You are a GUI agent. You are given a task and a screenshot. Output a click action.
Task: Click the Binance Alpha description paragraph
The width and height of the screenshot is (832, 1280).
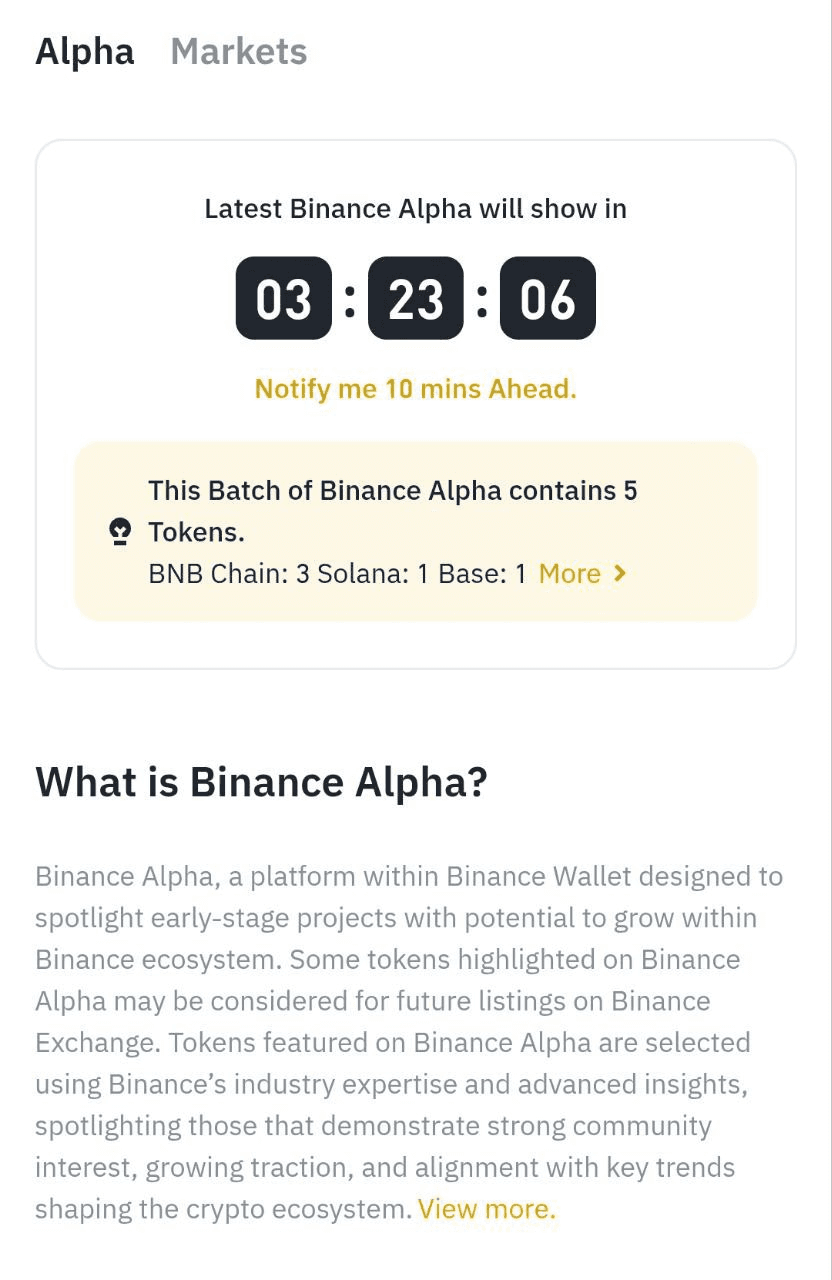pyautogui.click(x=409, y=1043)
